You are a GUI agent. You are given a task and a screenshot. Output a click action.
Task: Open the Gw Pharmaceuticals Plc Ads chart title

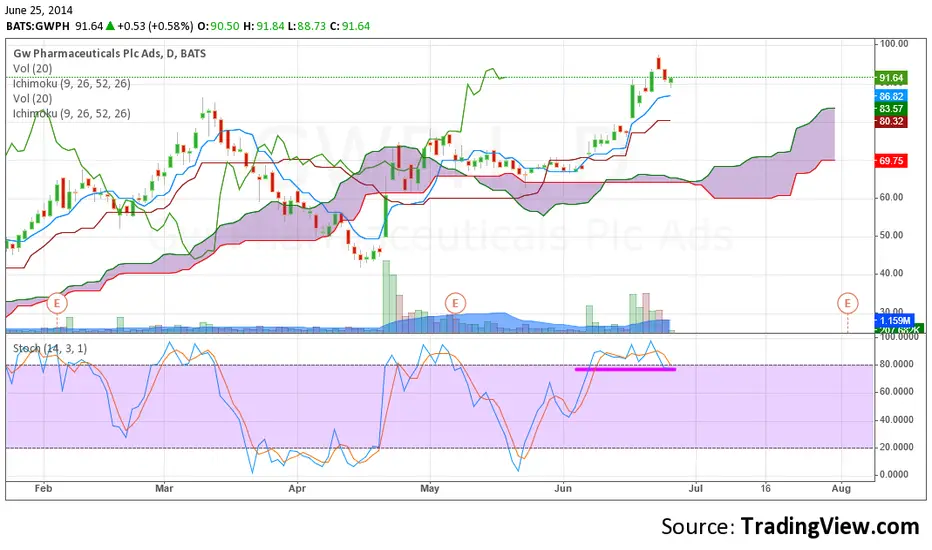point(109,54)
